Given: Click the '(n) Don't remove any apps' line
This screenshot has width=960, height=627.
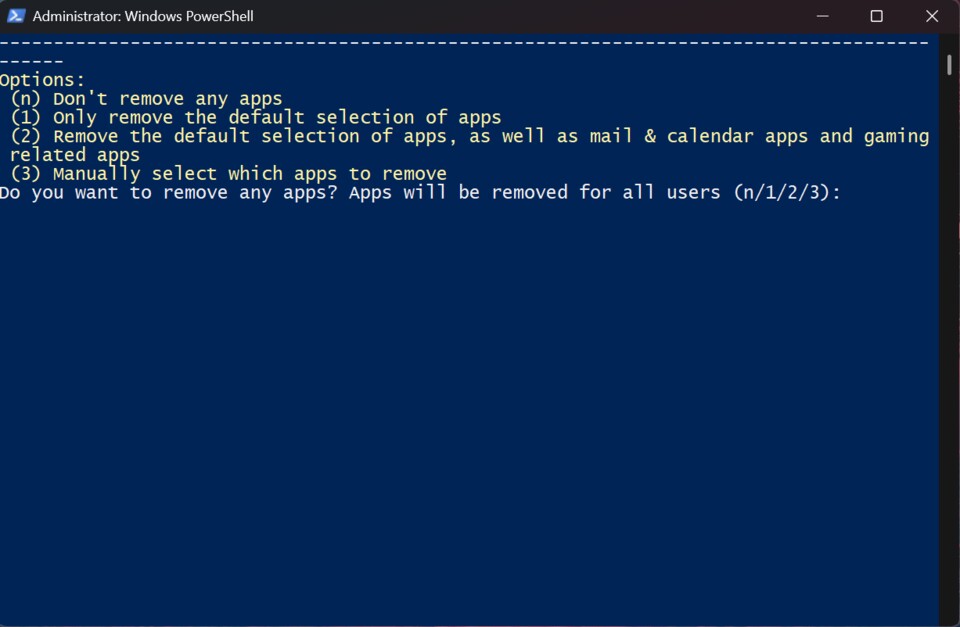Looking at the screenshot, I should coord(146,99).
